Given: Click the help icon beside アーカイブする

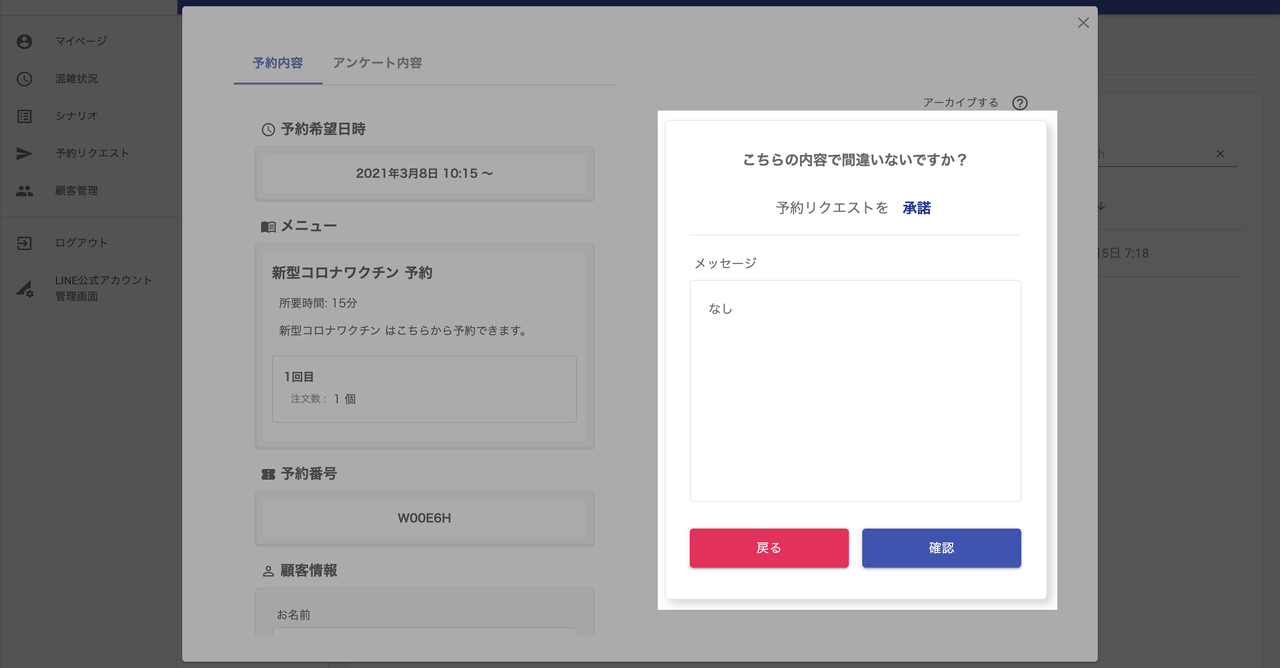Looking at the screenshot, I should pos(1020,103).
